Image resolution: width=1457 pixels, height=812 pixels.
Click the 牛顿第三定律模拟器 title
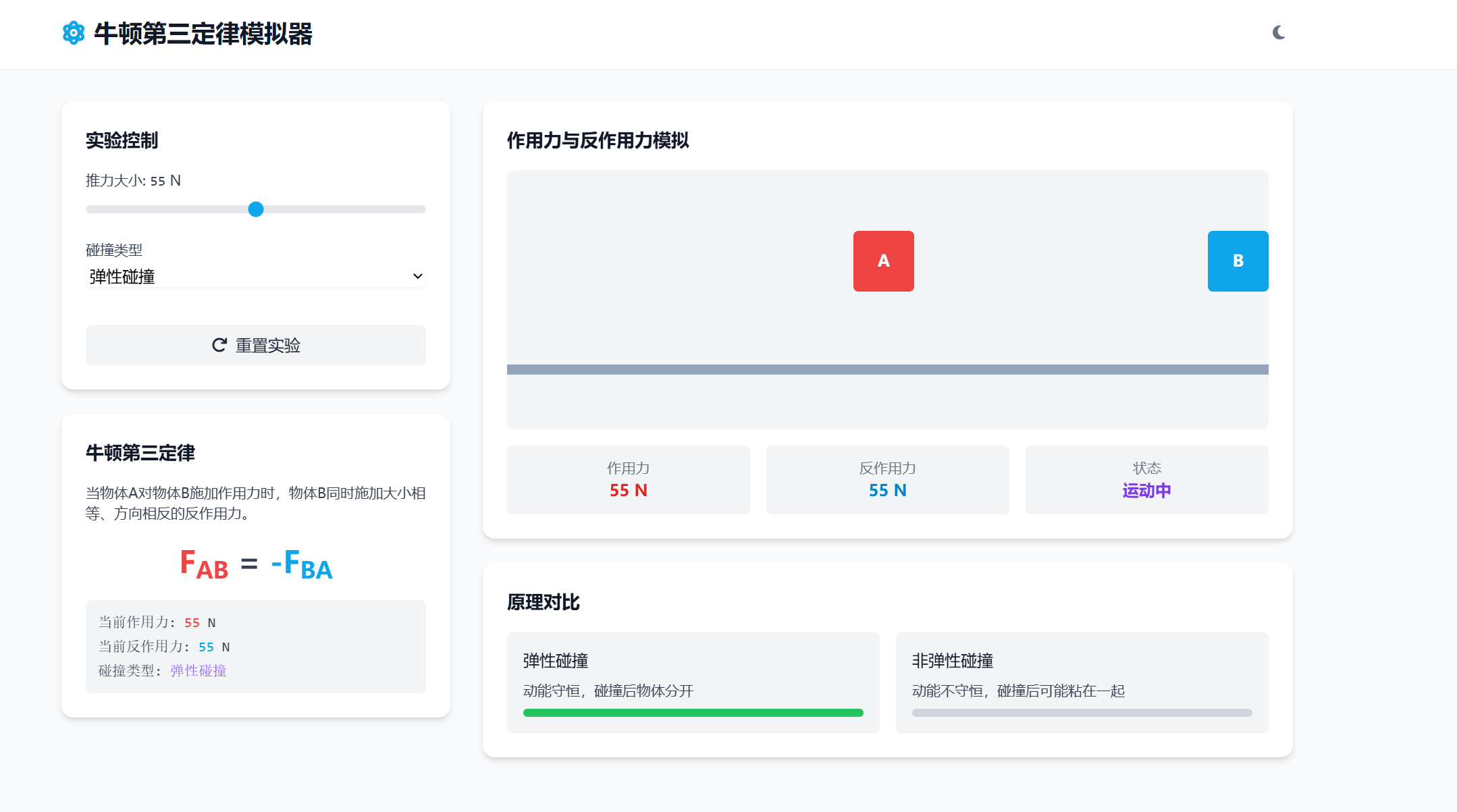click(203, 34)
